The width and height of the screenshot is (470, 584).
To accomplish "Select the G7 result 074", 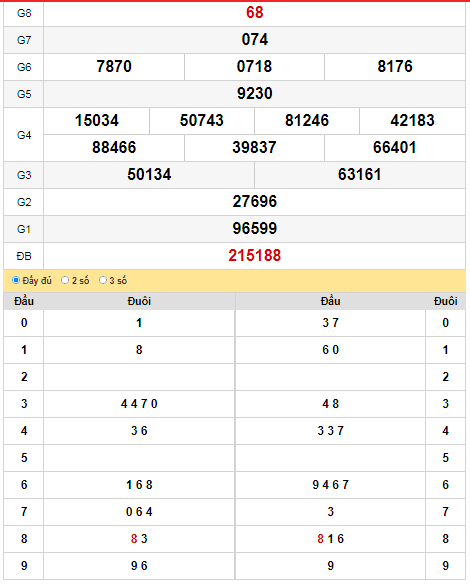I will click(x=254, y=39).
